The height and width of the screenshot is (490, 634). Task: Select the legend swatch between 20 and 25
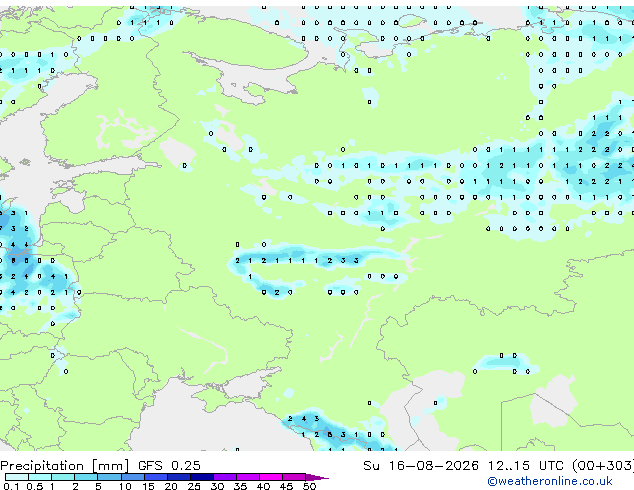tap(179, 477)
